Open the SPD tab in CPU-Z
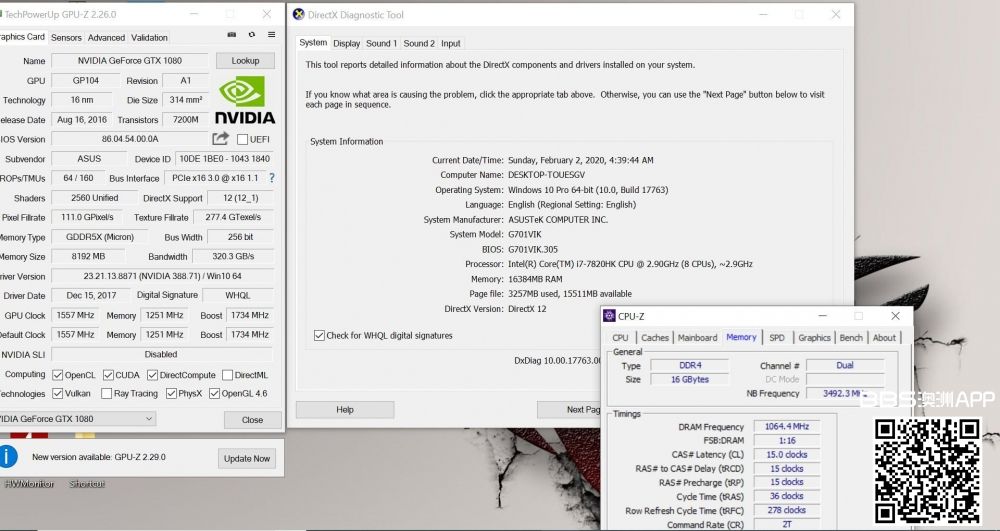The image size is (1000, 531). pyautogui.click(x=777, y=338)
